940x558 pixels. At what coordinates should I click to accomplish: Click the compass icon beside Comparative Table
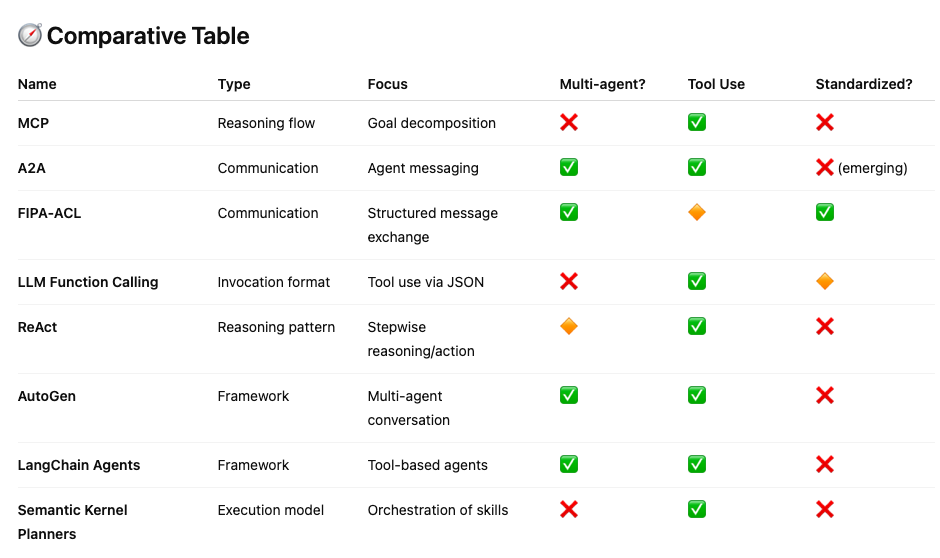30,36
